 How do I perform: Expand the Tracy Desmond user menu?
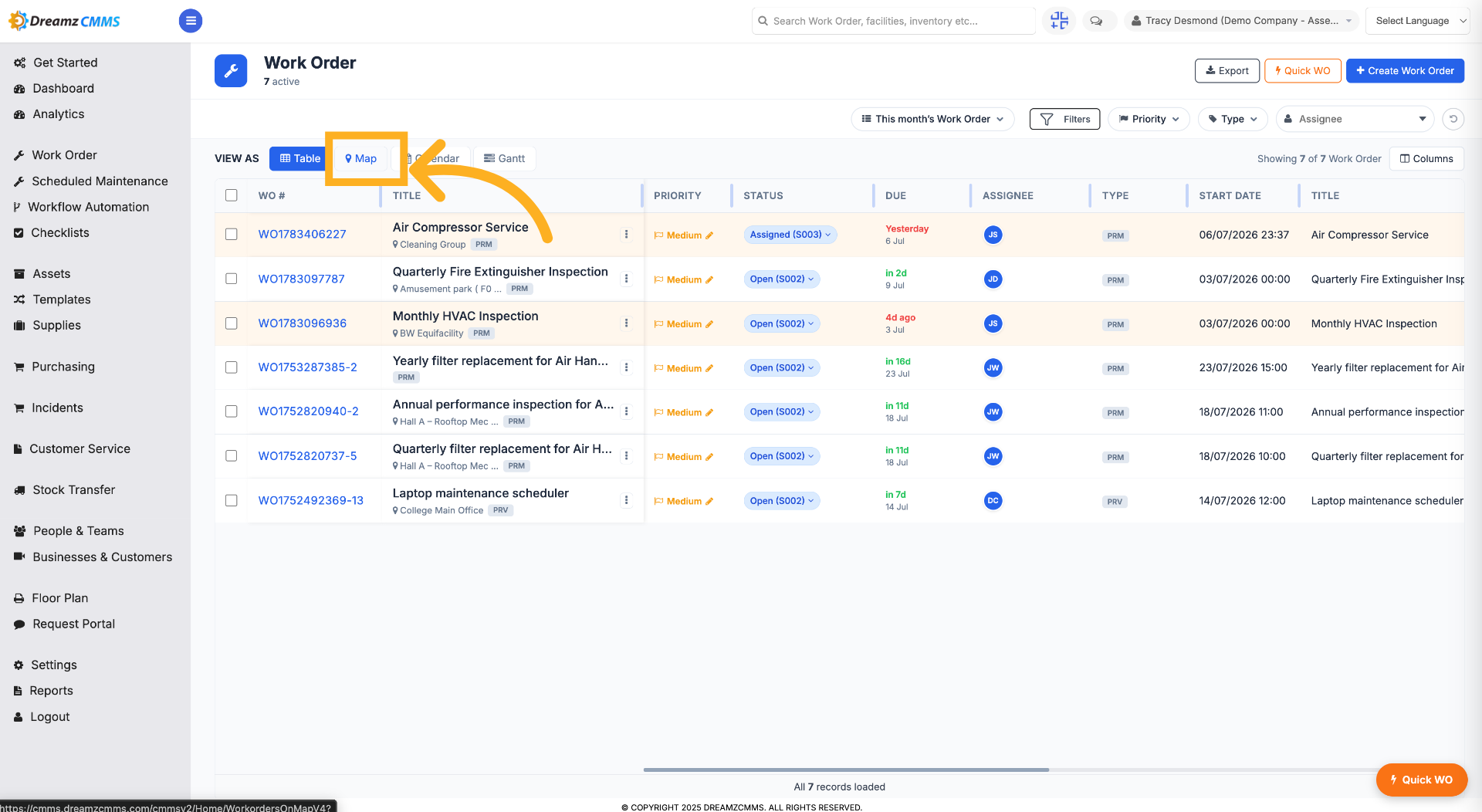point(1241,21)
